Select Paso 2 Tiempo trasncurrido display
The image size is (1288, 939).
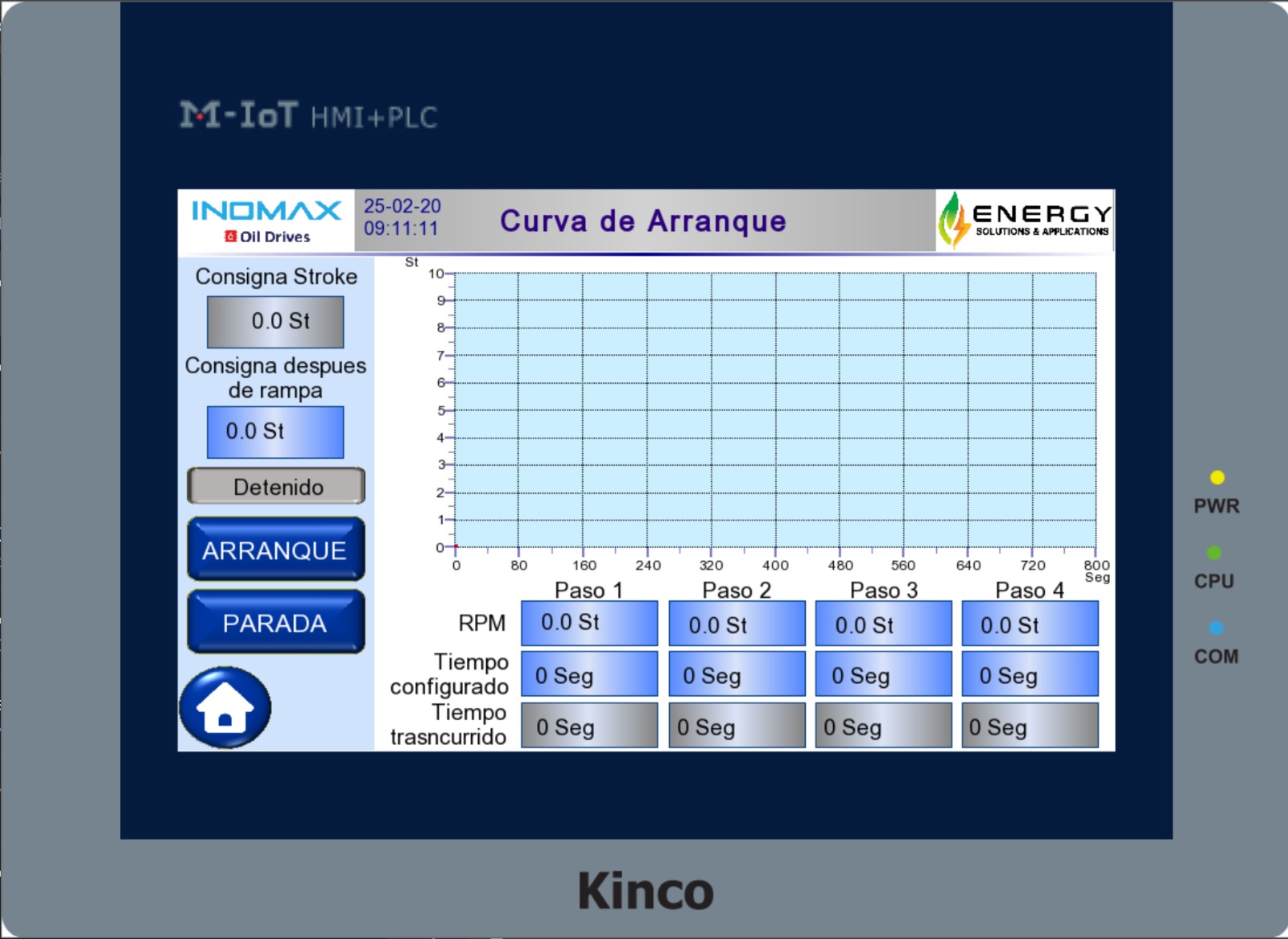[x=737, y=726]
